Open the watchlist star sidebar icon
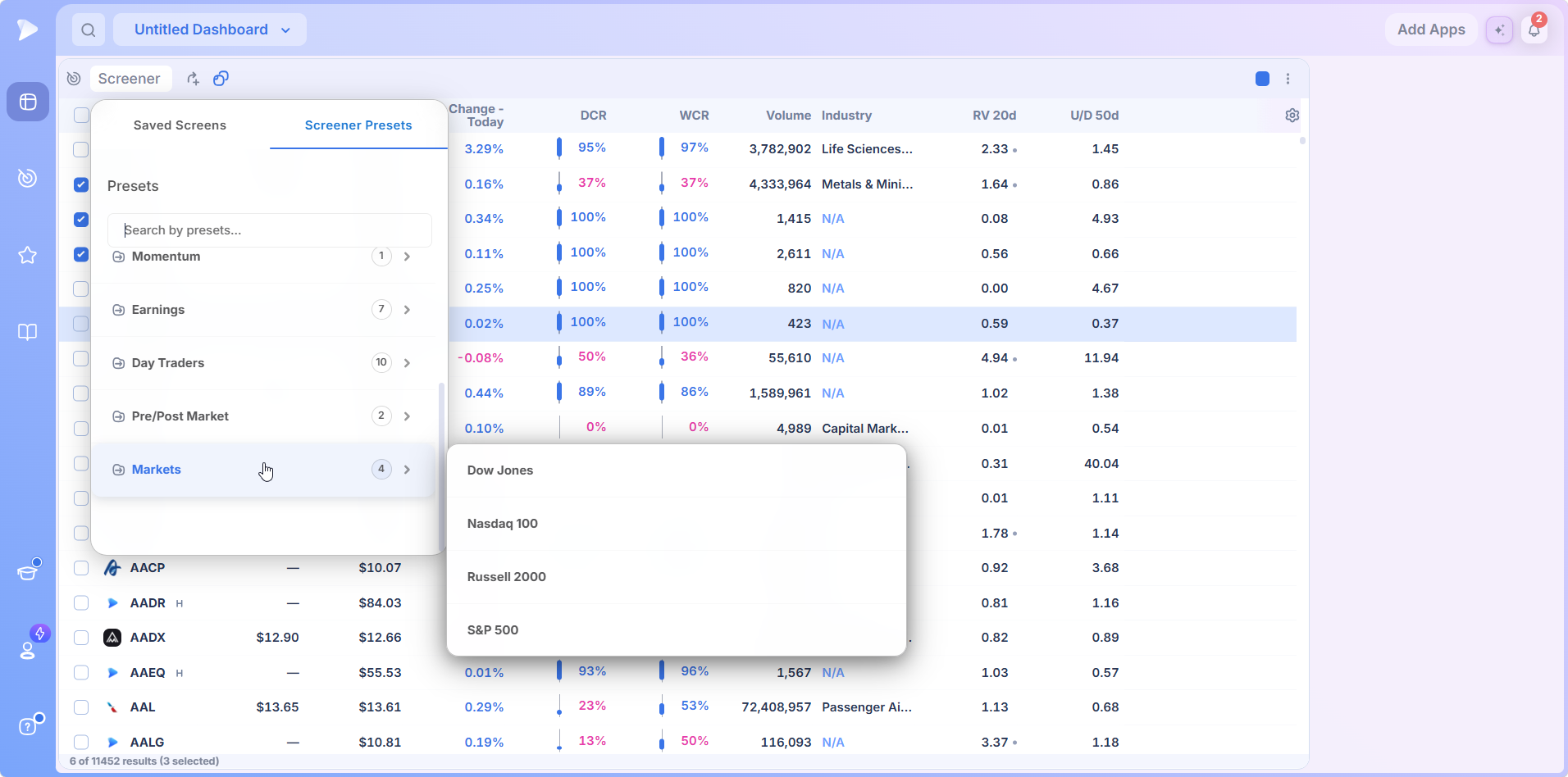Viewport: 1568px width, 777px height. pos(28,255)
